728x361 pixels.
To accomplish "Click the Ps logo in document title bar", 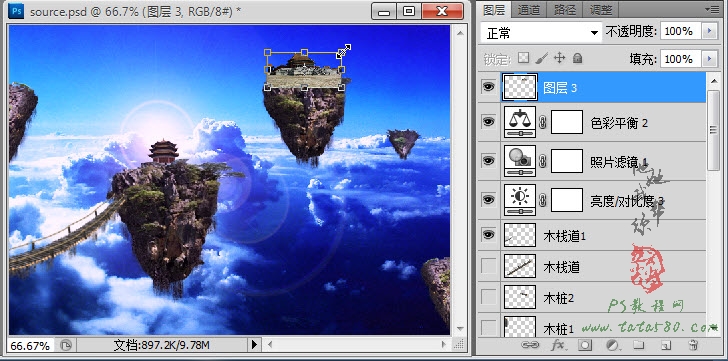I will pyautogui.click(x=16, y=11).
